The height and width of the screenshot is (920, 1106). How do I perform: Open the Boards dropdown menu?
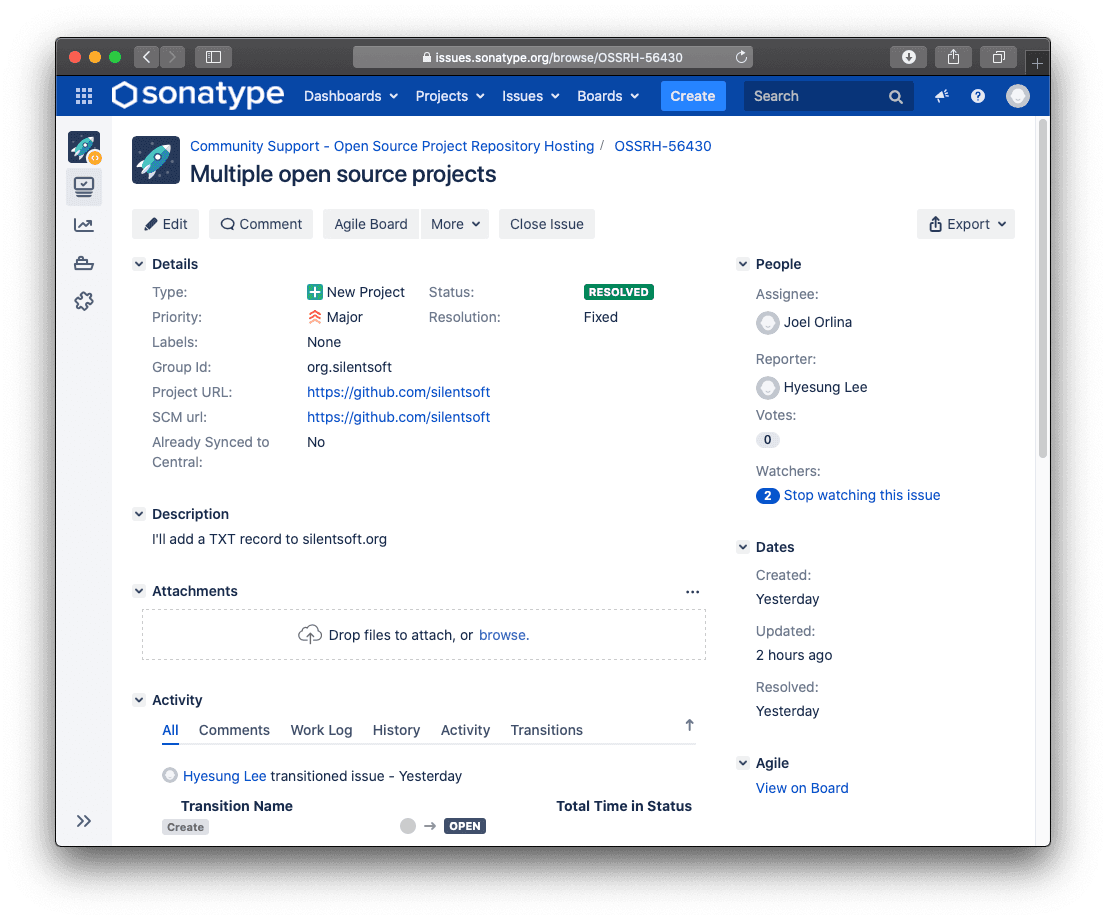pos(608,96)
